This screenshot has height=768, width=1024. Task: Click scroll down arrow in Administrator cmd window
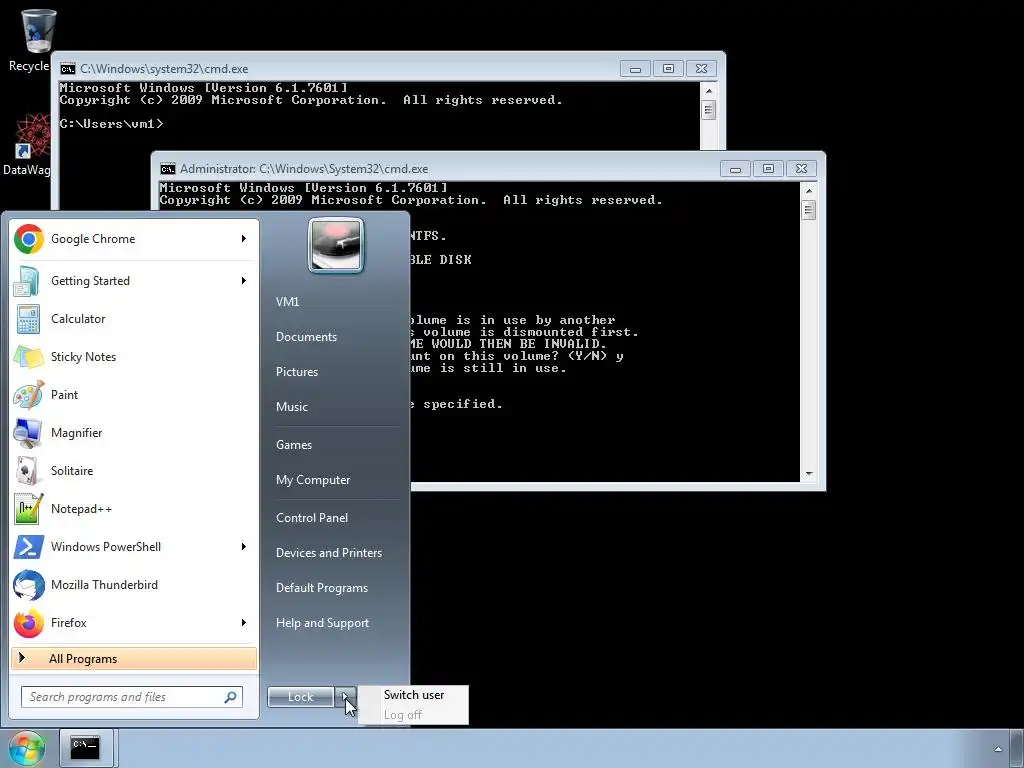point(808,474)
